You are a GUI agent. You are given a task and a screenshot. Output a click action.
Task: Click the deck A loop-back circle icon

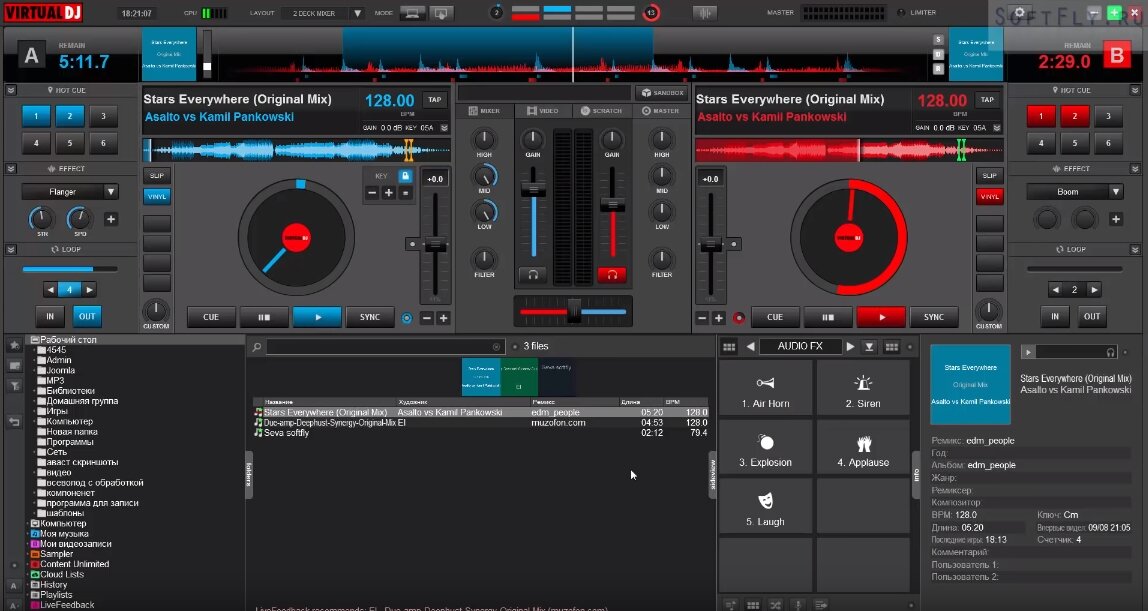(x=406, y=318)
